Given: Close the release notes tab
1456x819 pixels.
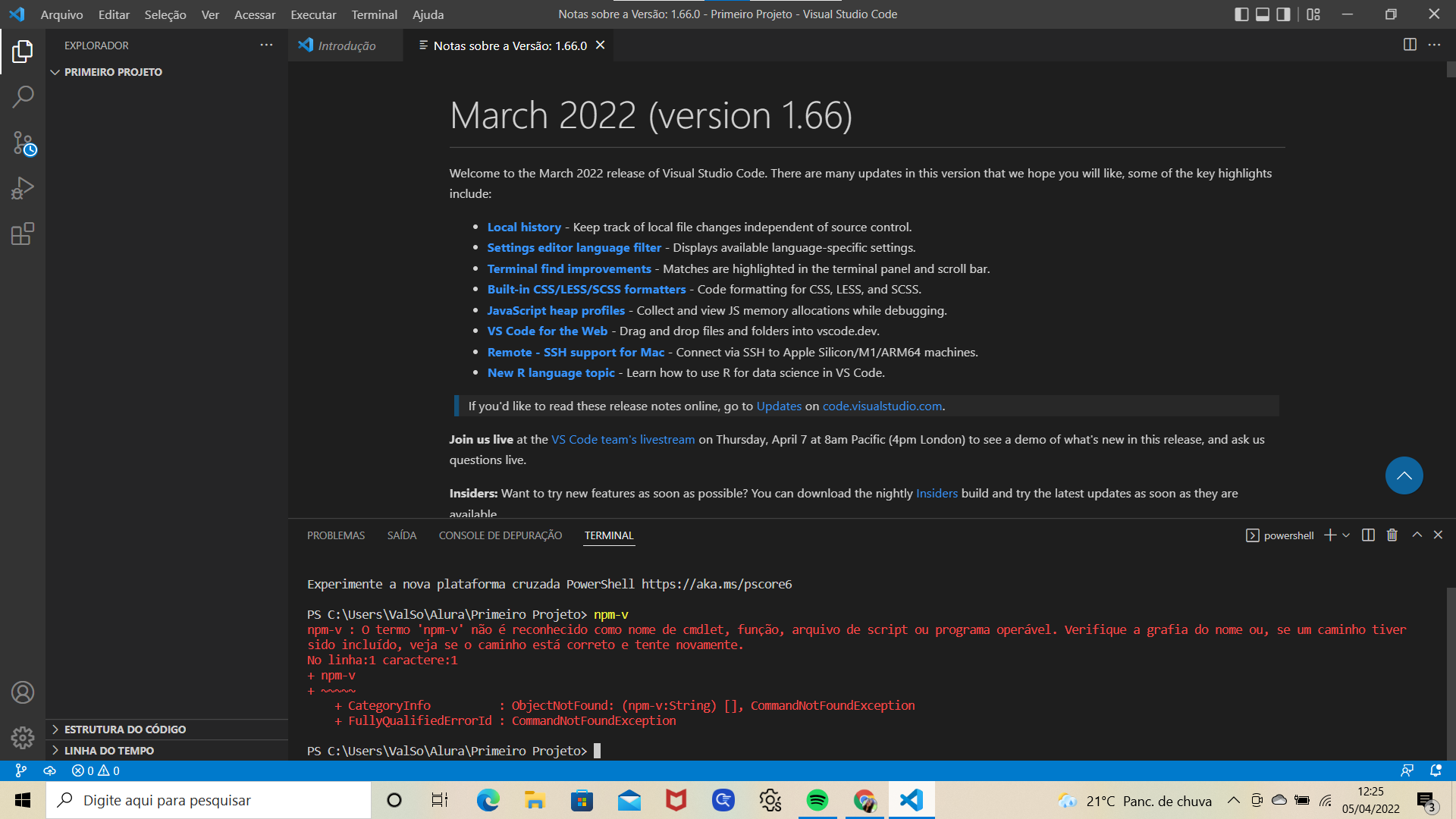Looking at the screenshot, I should (x=600, y=45).
